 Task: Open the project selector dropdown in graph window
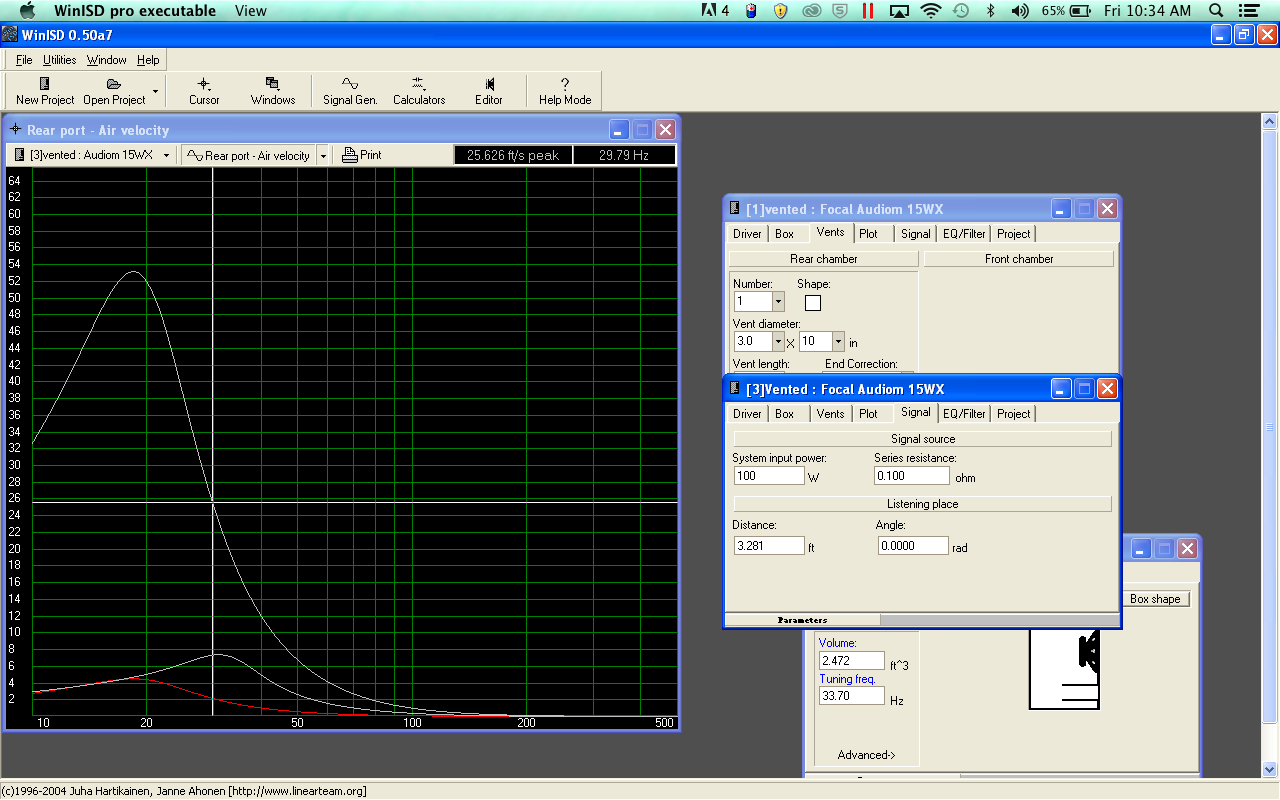pos(167,155)
